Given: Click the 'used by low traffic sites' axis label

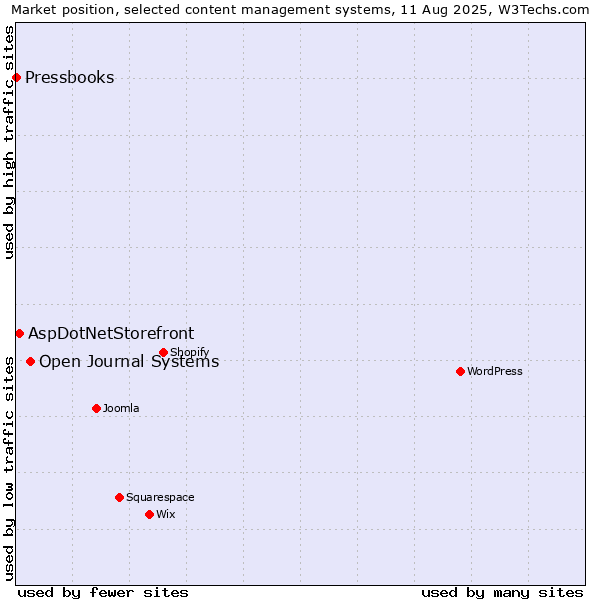Looking at the screenshot, I should (8, 469).
